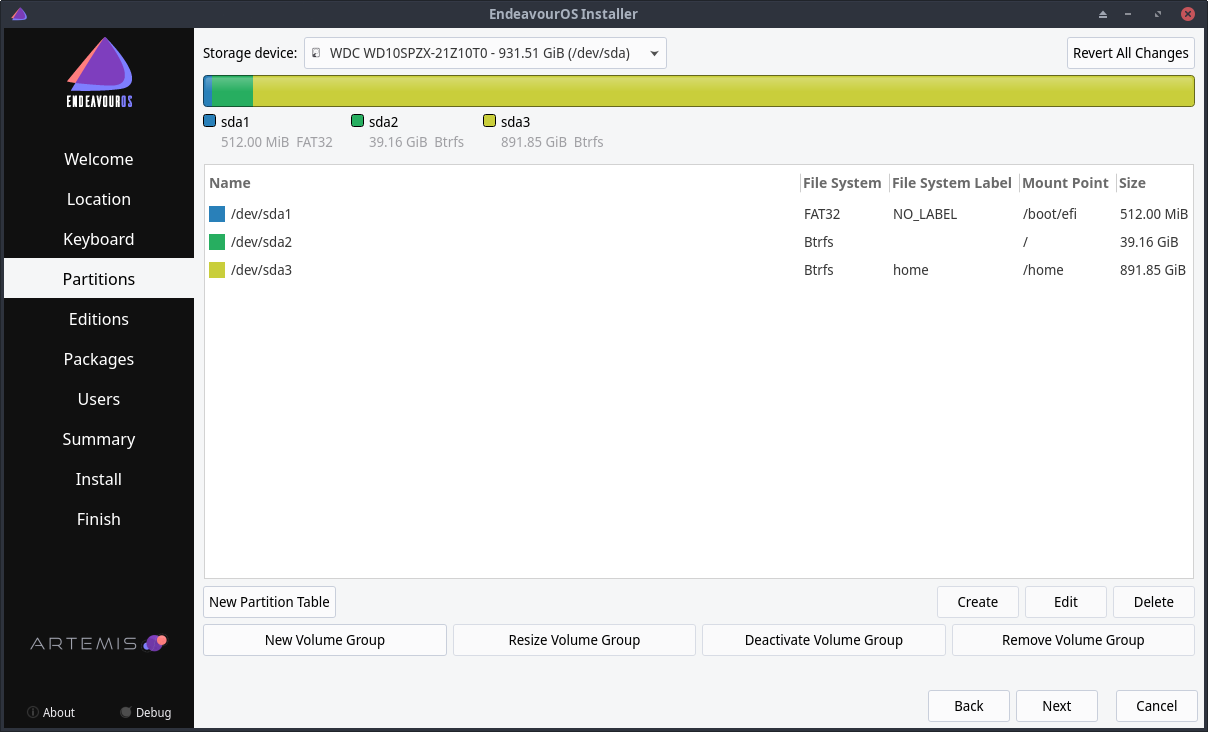Click the yellow sda3 legend square
Screen dimensions: 1208x732
click(x=489, y=120)
